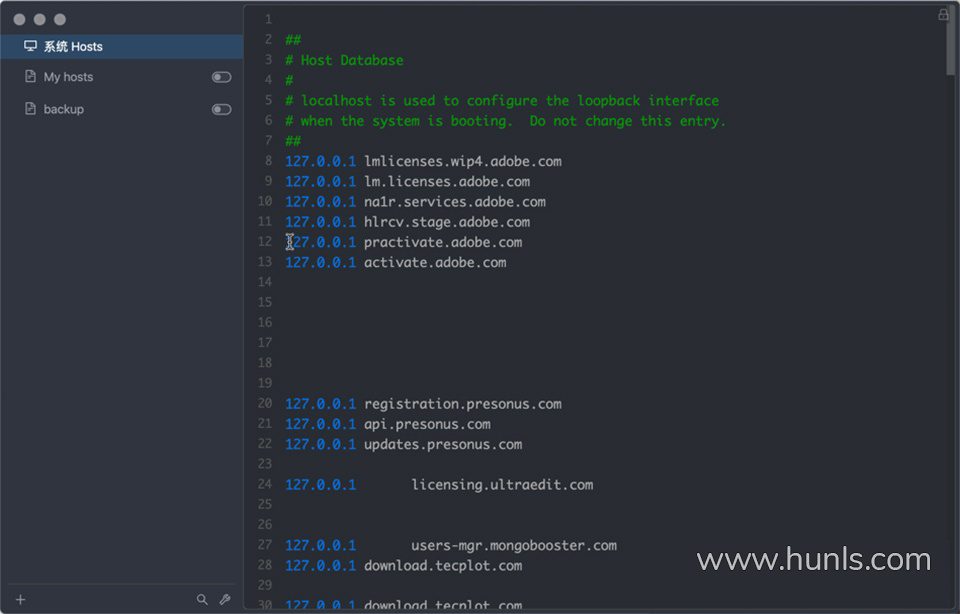Viewport: 960px width, 614px height.
Task: Select the backup entry label
Action: 64,109
